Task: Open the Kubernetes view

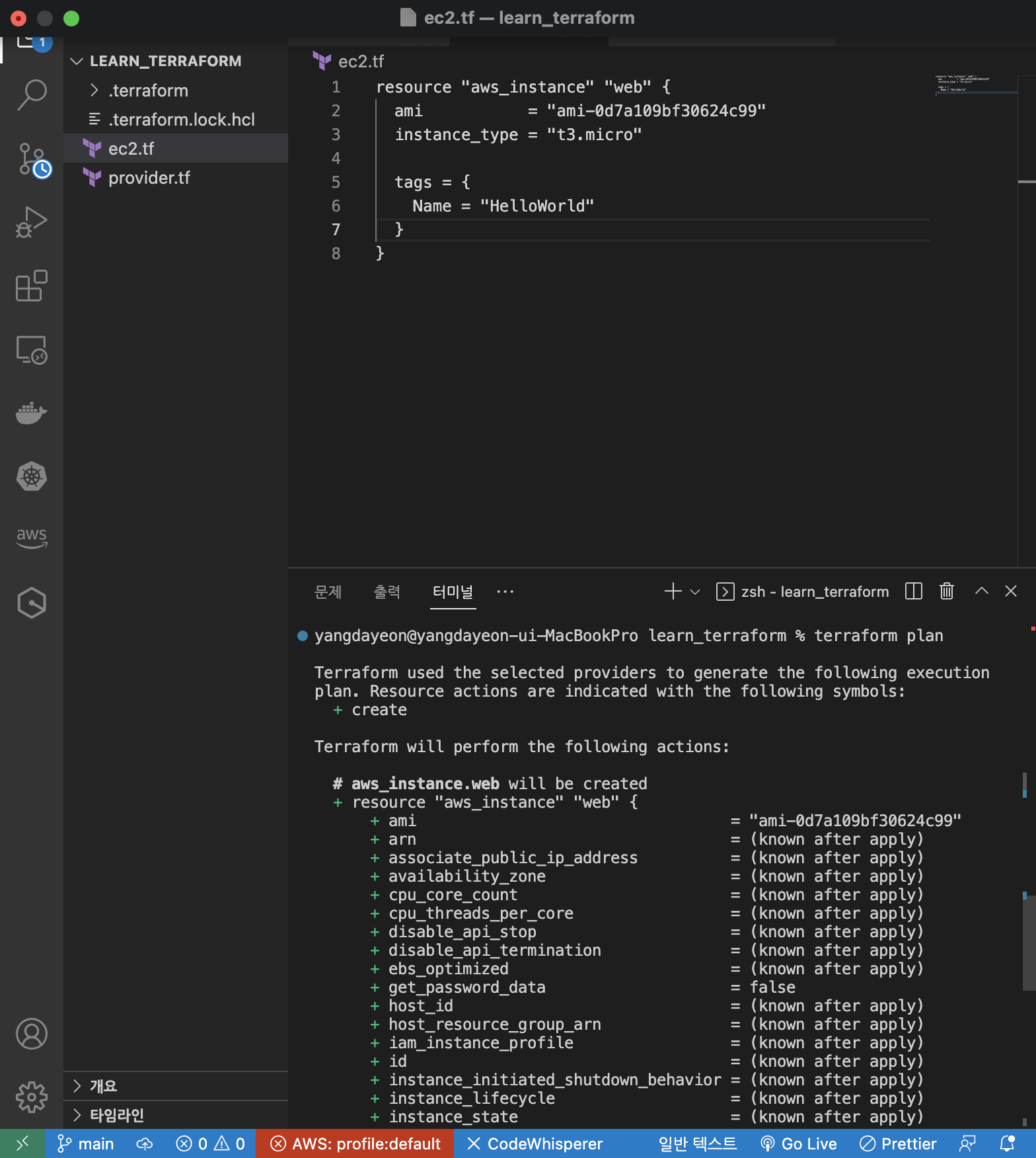Action: click(x=32, y=476)
